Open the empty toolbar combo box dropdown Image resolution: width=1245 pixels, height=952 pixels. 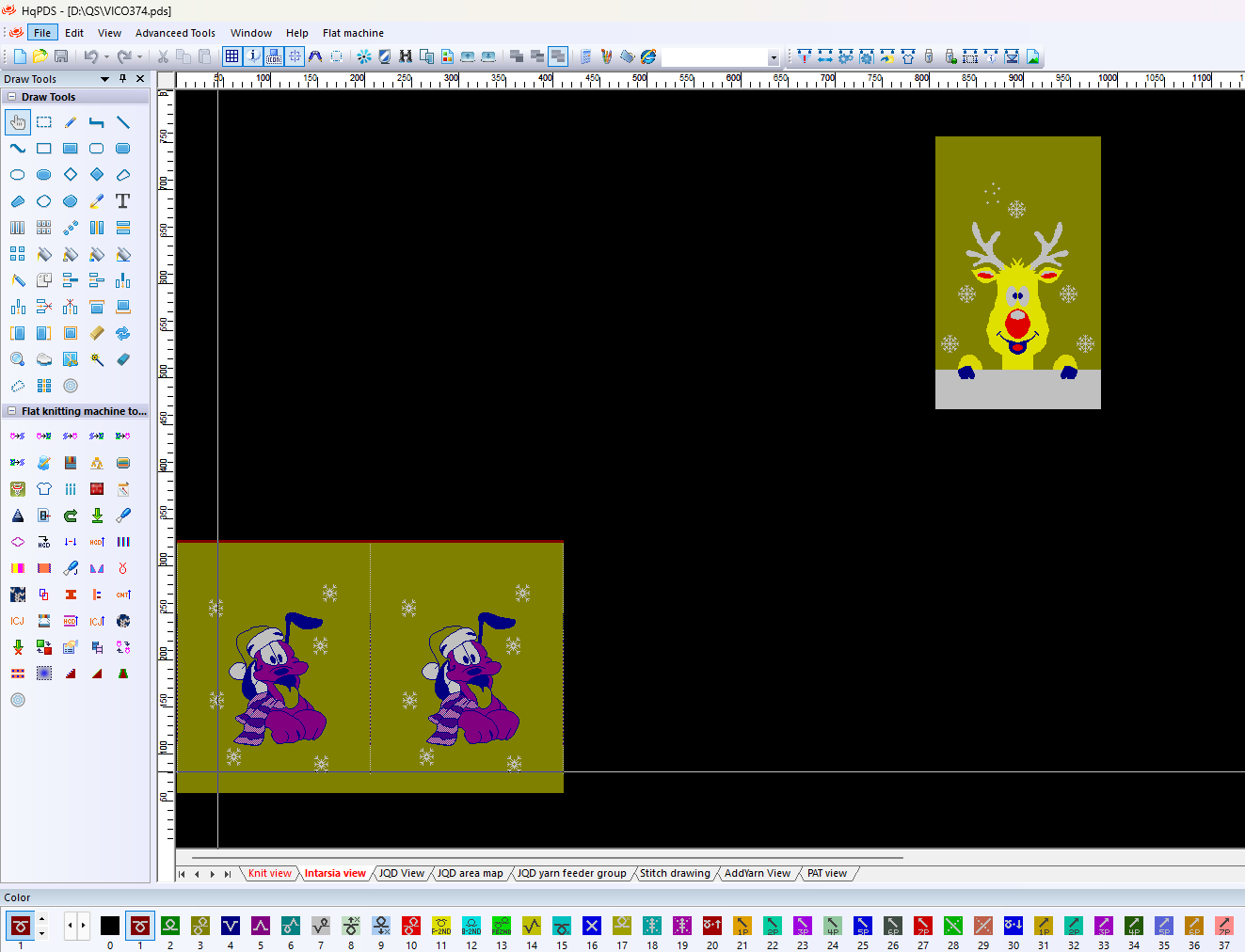tap(774, 57)
